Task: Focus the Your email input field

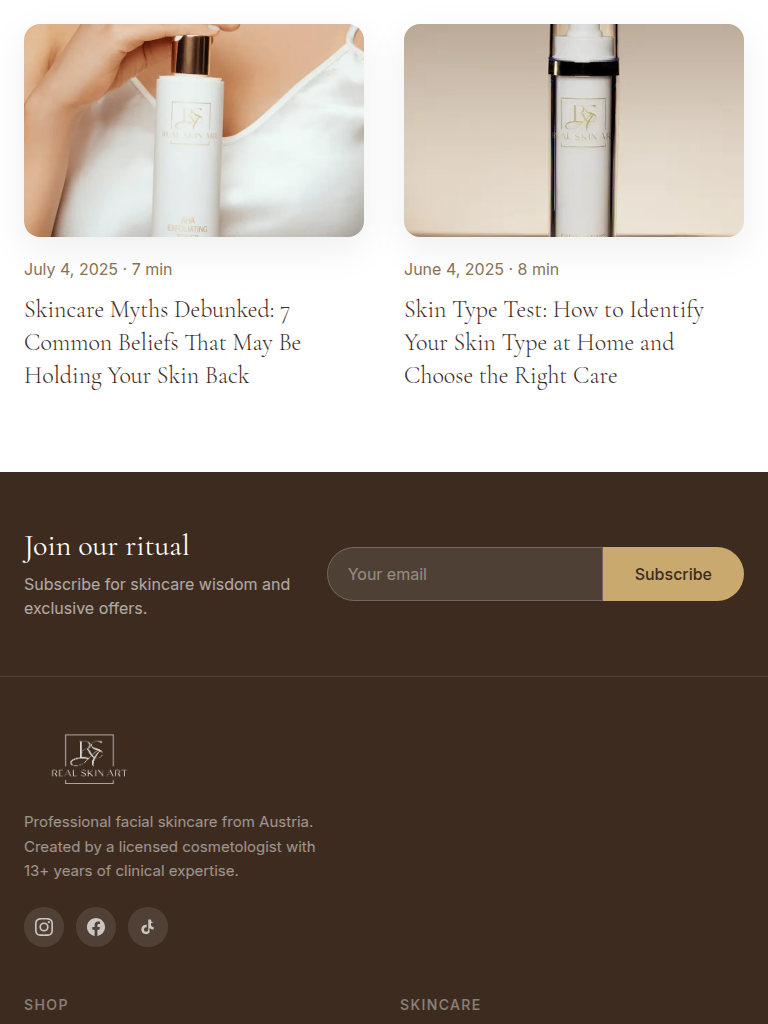Action: tap(465, 574)
